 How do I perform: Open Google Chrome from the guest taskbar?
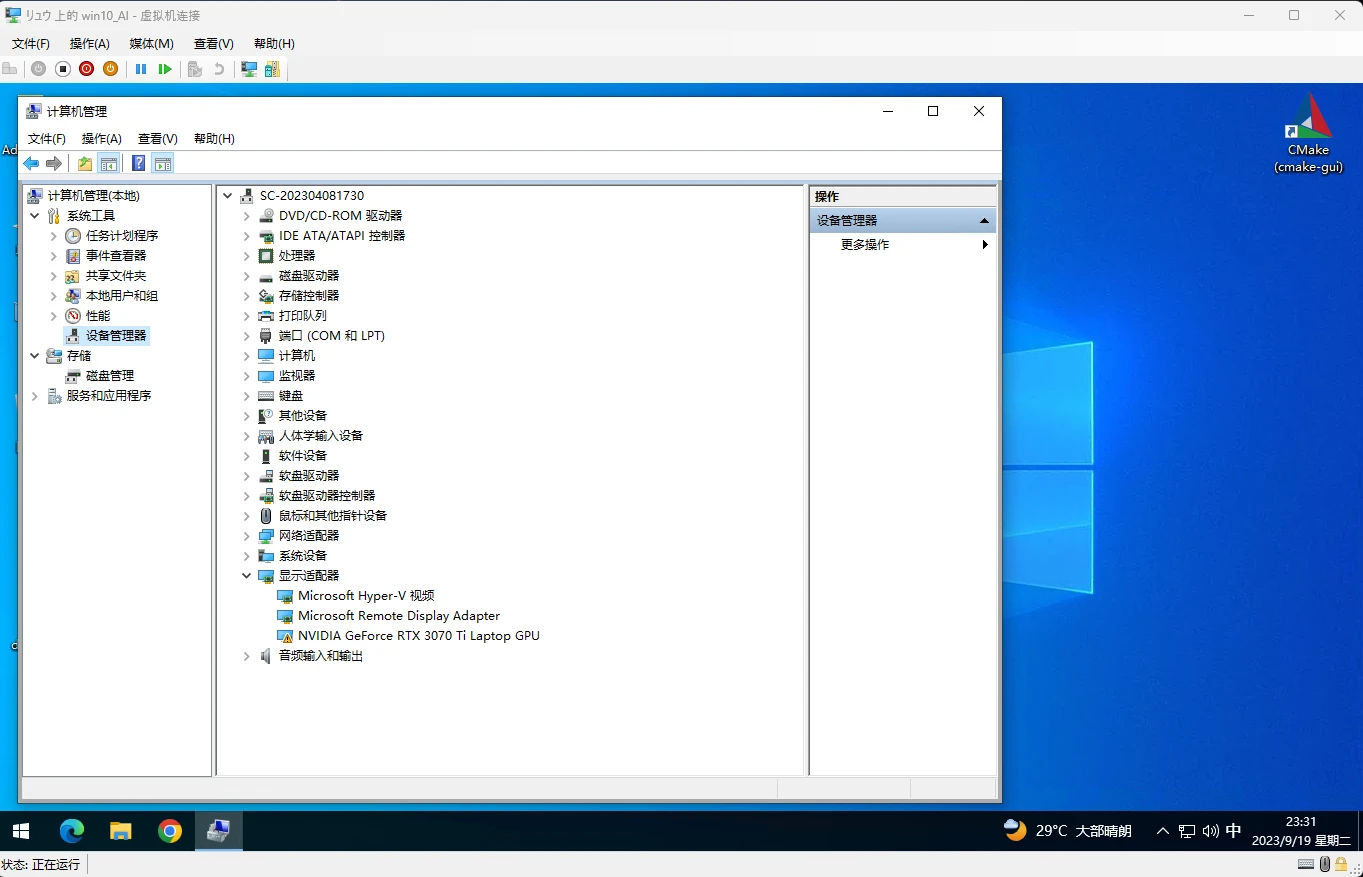point(170,831)
